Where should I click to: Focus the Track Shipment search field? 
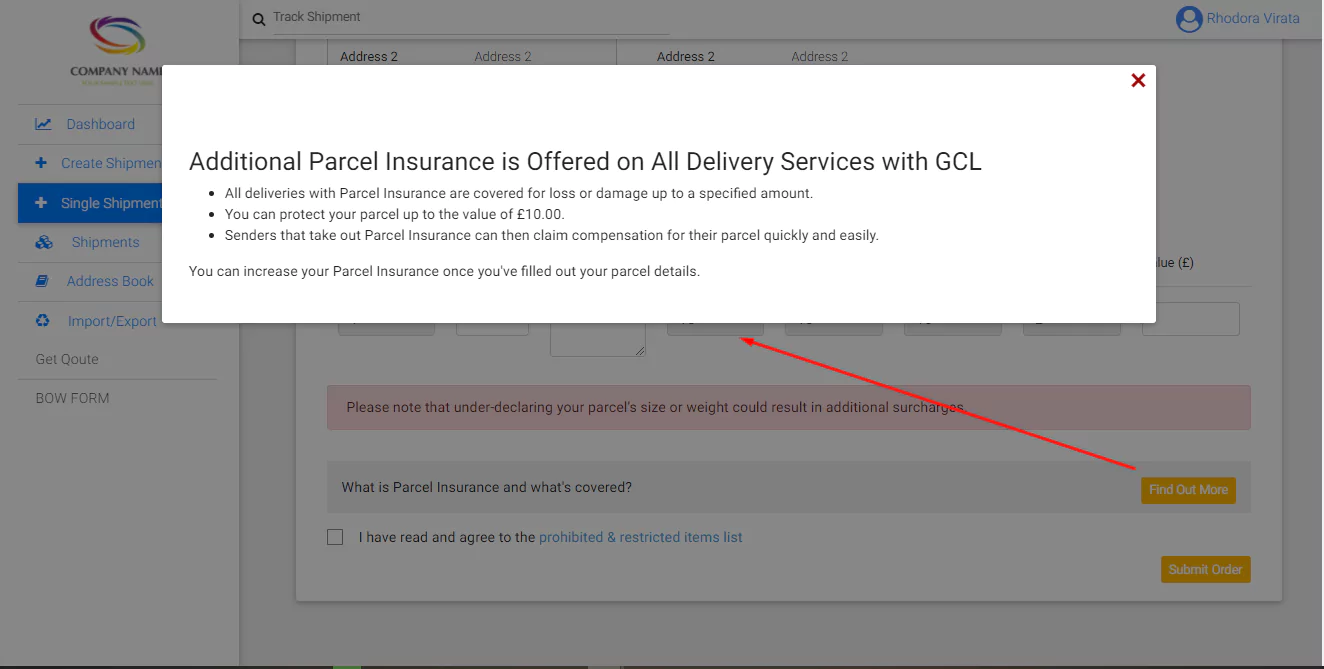coord(470,18)
